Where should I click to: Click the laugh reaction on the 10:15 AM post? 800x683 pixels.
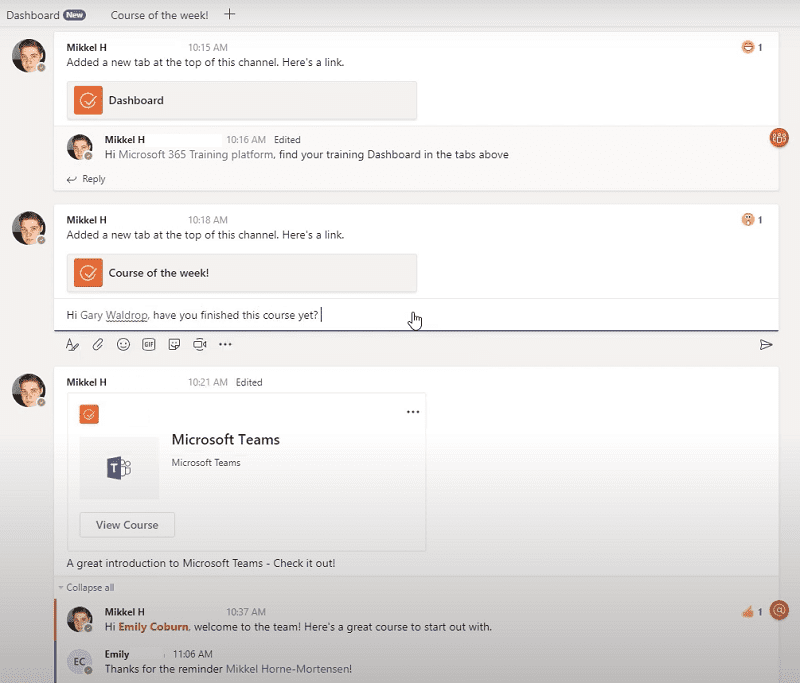(747, 47)
